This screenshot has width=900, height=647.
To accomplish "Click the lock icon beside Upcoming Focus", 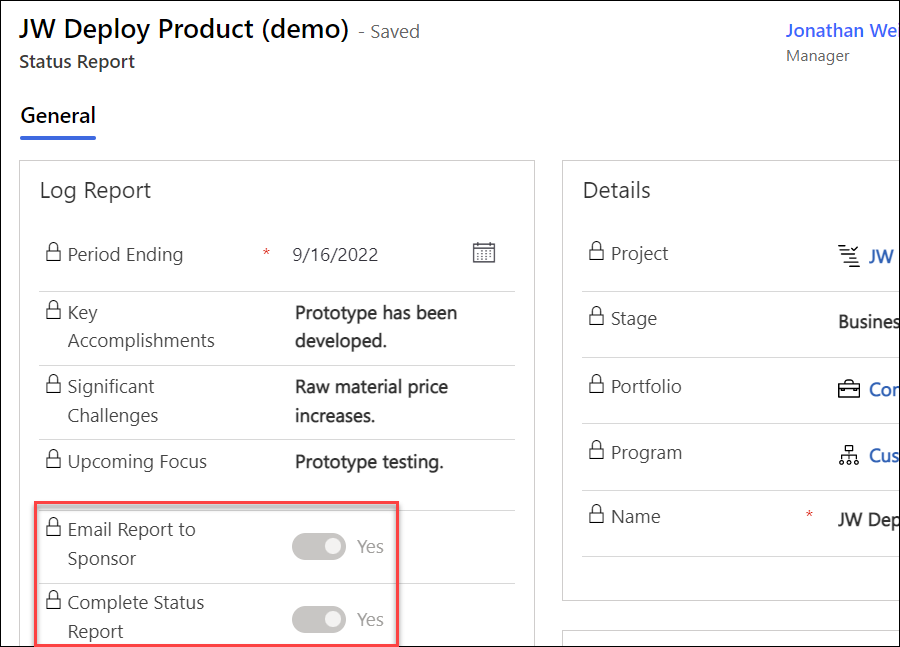I will pos(54,460).
